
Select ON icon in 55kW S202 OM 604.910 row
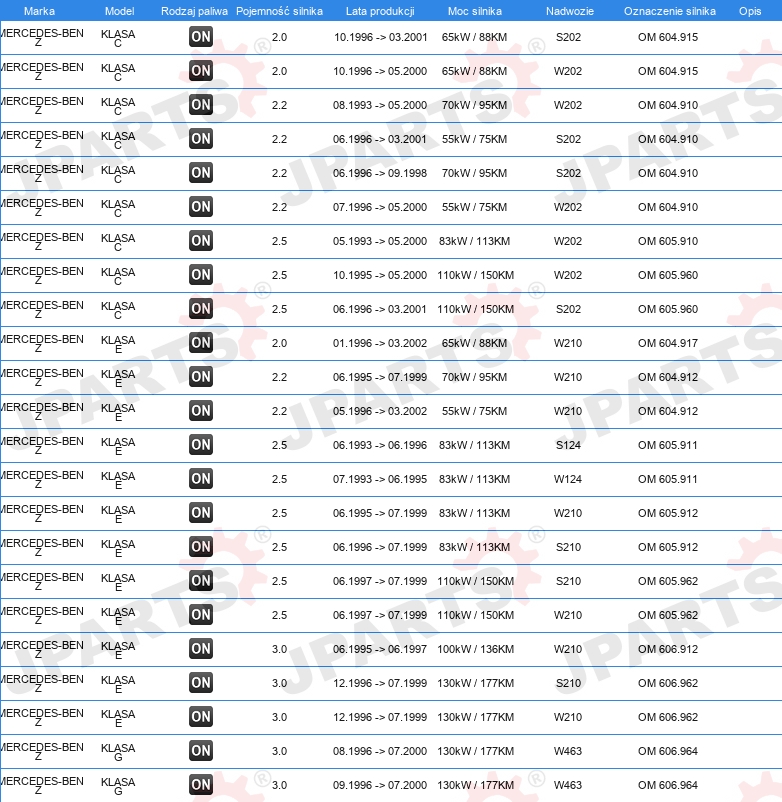point(200,139)
